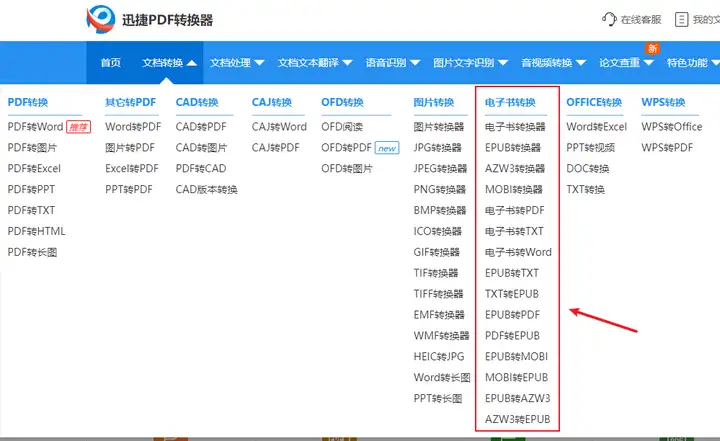Viewport: 720px width, 441px height.
Task: Select PDF转图片 link
Action: (32, 148)
